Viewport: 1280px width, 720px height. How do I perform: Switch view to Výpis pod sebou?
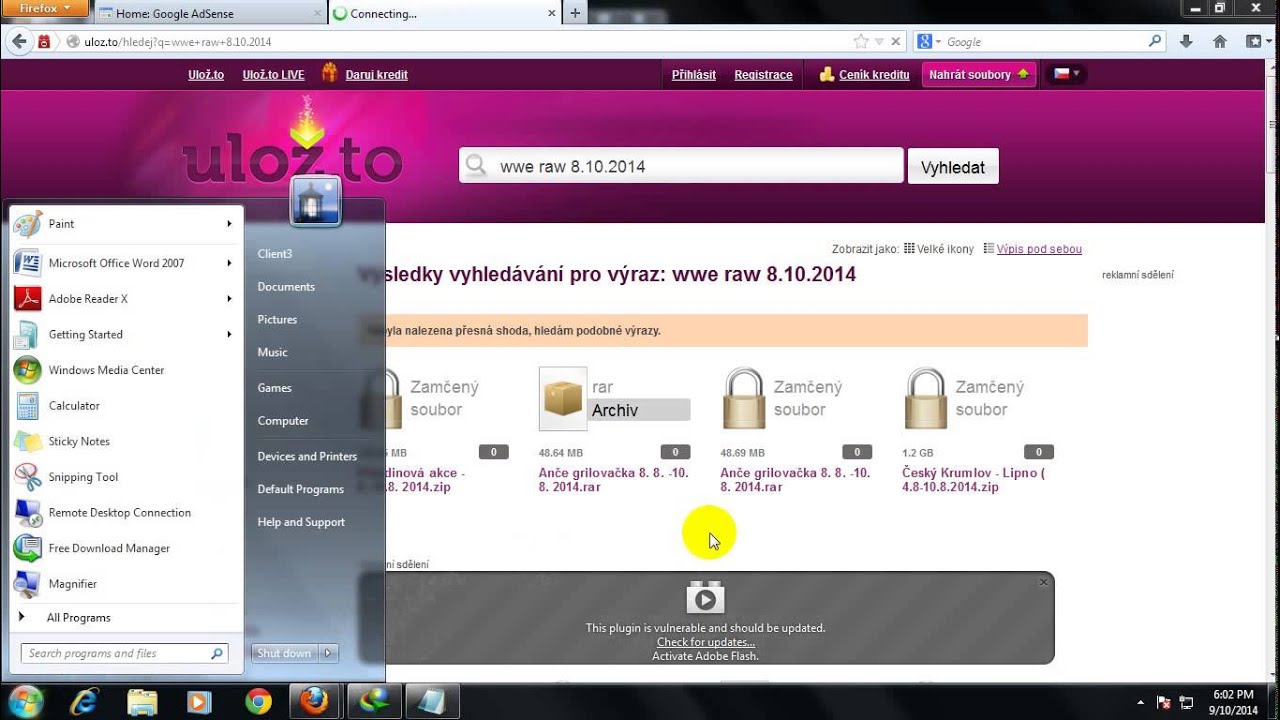pyautogui.click(x=1032, y=249)
